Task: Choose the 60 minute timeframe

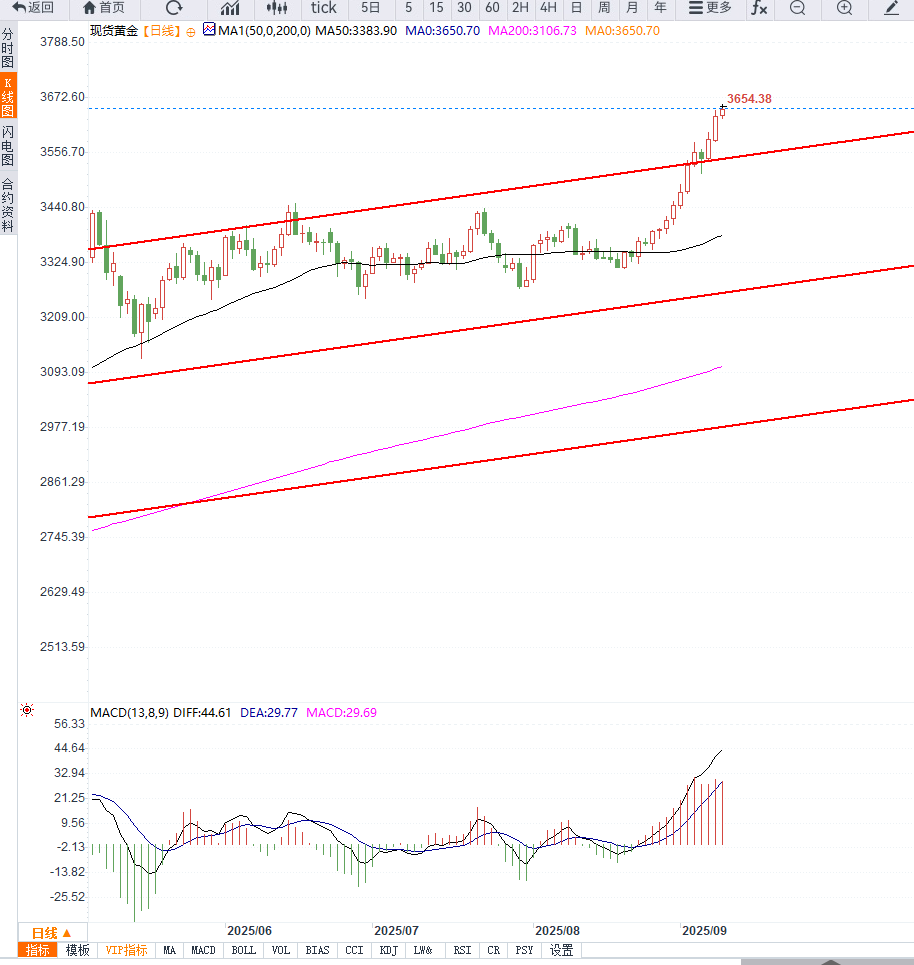Action: click(x=492, y=8)
